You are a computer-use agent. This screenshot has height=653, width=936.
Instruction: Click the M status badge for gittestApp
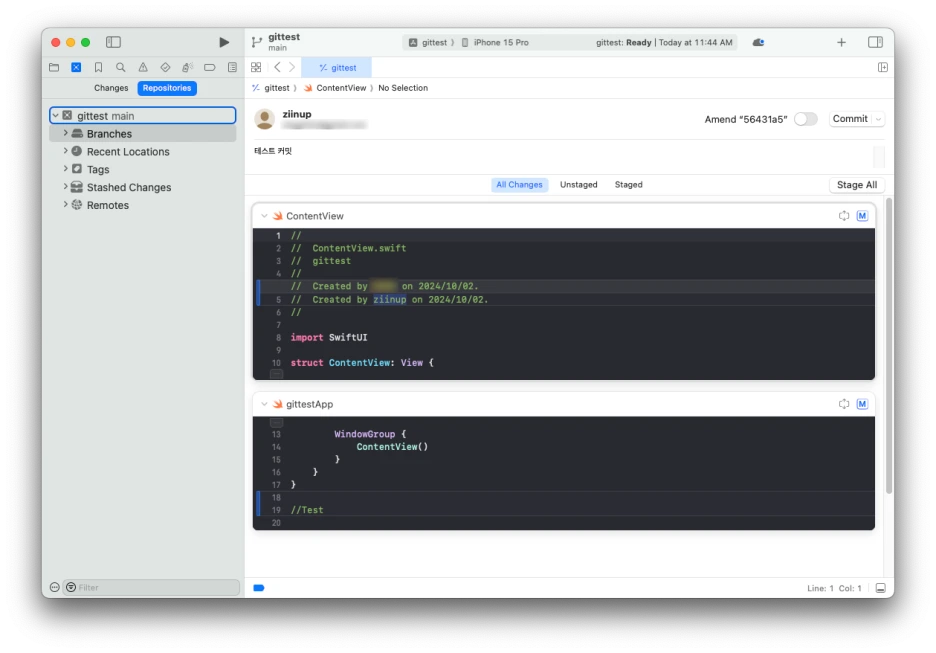click(862, 404)
